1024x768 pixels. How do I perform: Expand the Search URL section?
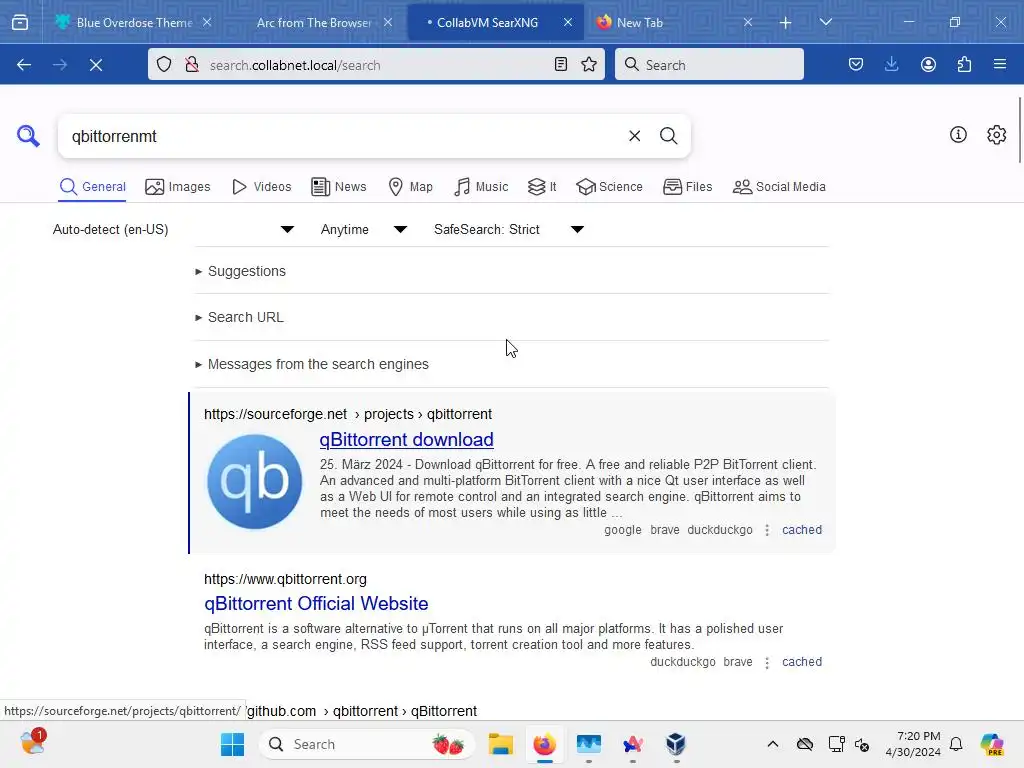pos(239,317)
